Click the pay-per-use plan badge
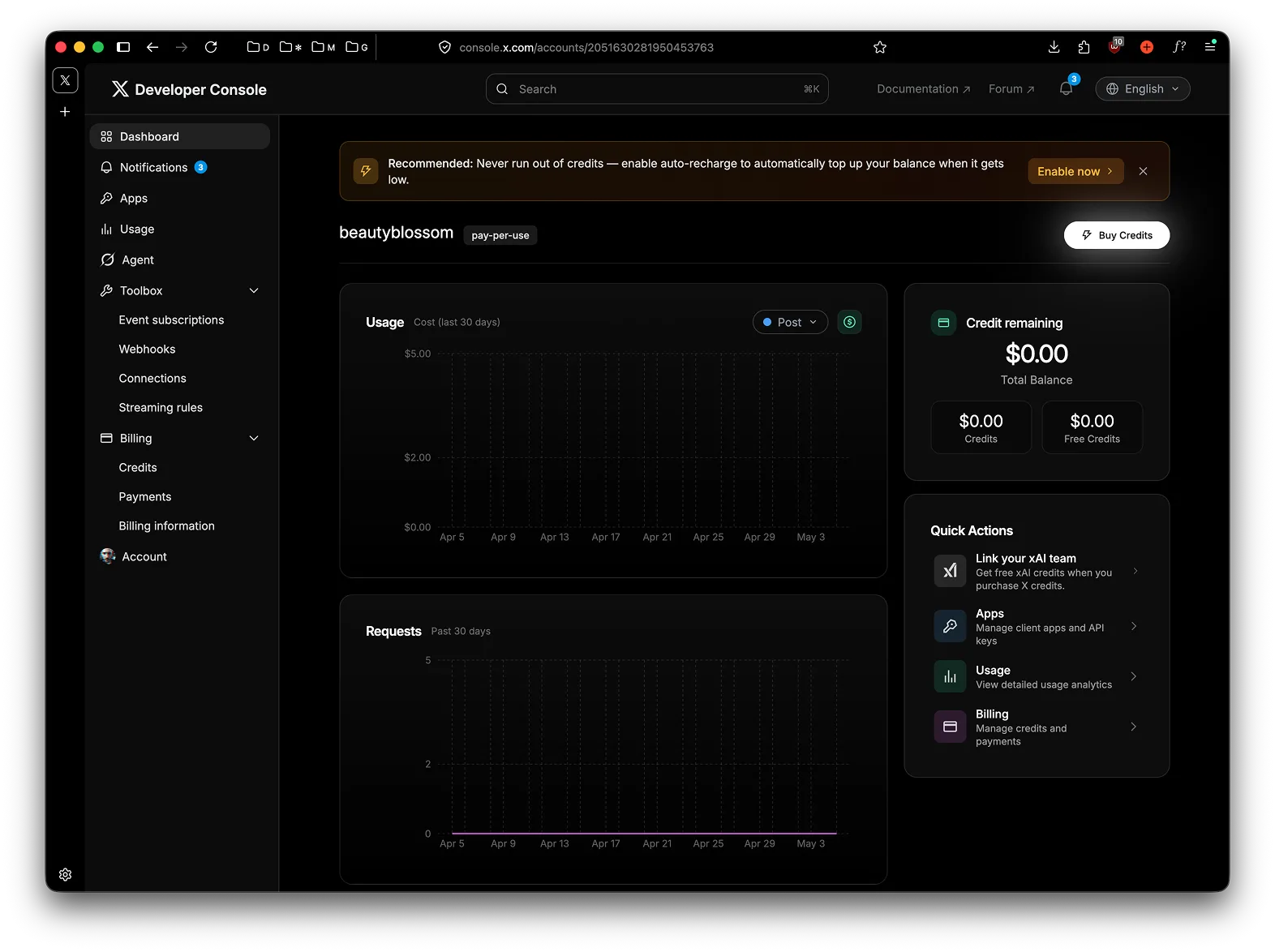Viewport: 1275px width, 952px height. (x=500, y=235)
